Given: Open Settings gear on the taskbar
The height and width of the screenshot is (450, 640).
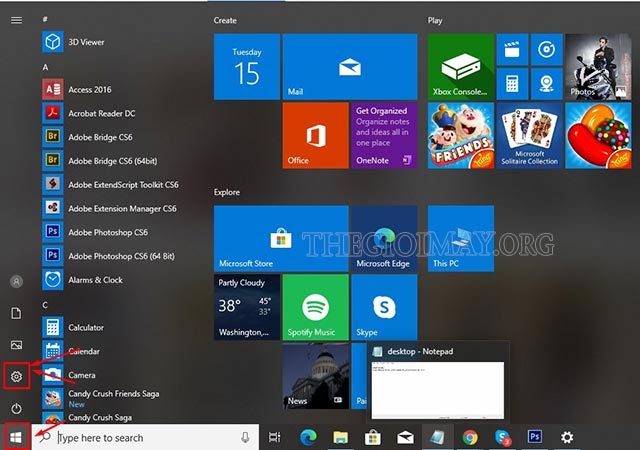Looking at the screenshot, I should point(567,437).
